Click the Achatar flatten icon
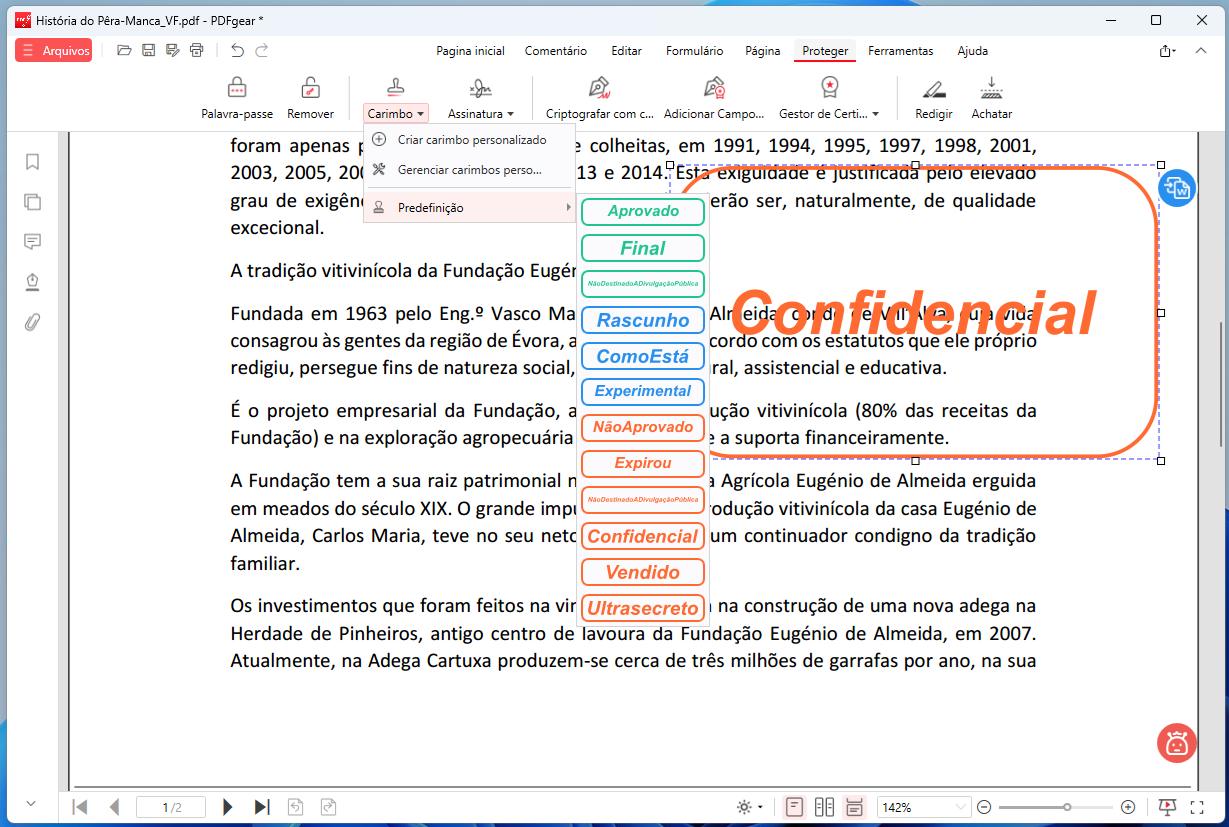 [x=991, y=89]
